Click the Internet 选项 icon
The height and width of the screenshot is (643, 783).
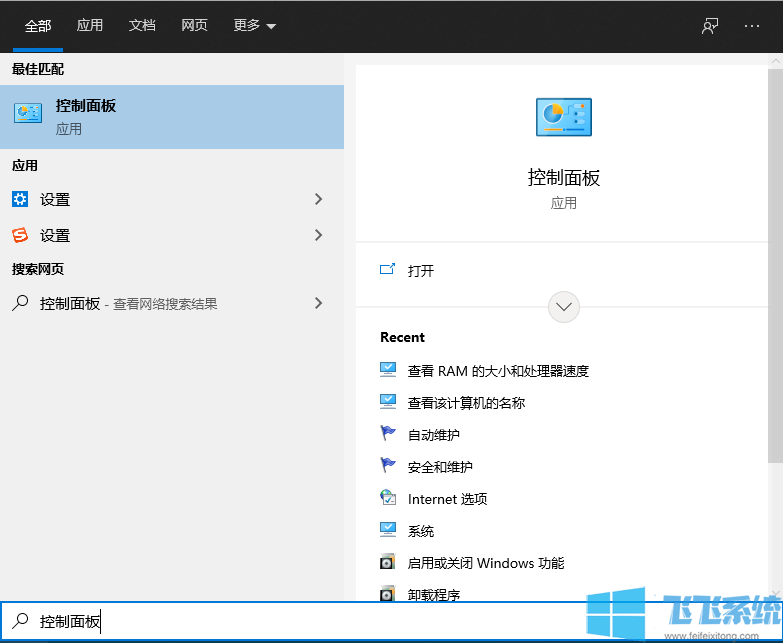(388, 498)
